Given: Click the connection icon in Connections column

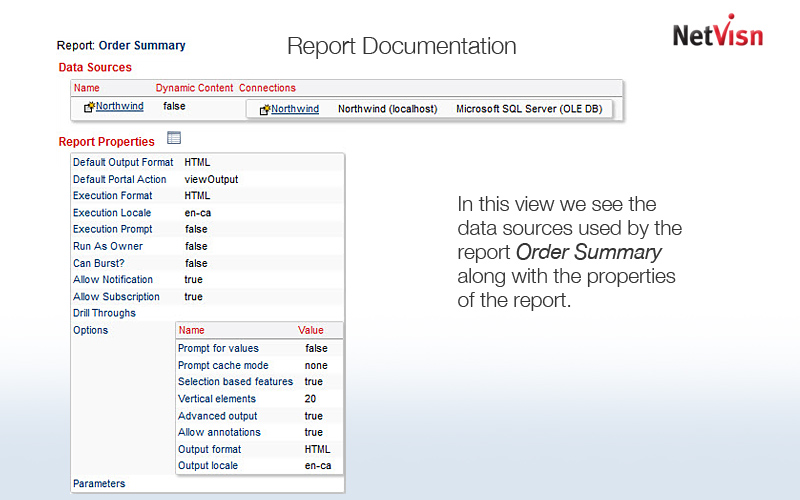Looking at the screenshot, I should tap(265, 109).
